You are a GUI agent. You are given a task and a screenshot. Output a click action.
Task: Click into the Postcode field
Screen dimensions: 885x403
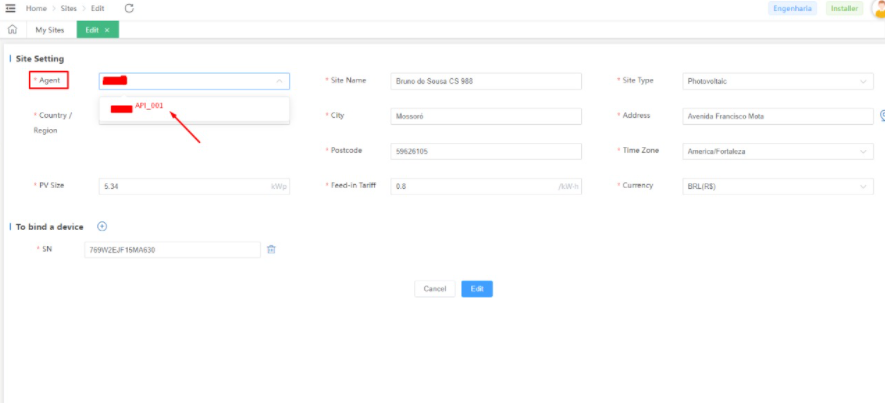pyautogui.click(x=485, y=151)
